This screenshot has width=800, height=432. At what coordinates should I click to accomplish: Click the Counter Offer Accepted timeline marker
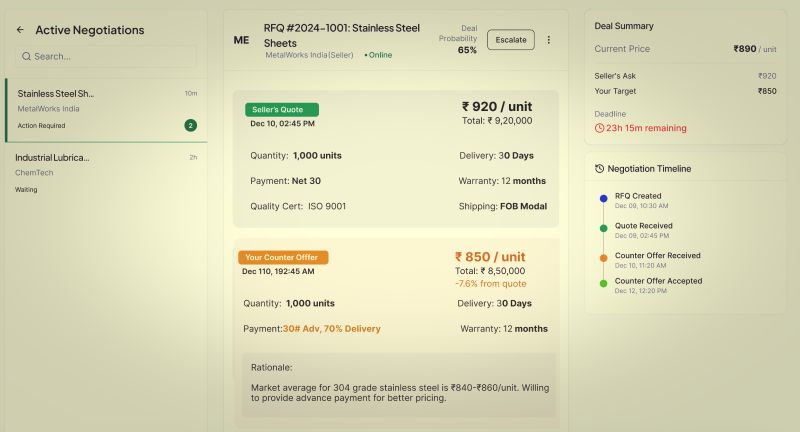(x=603, y=284)
